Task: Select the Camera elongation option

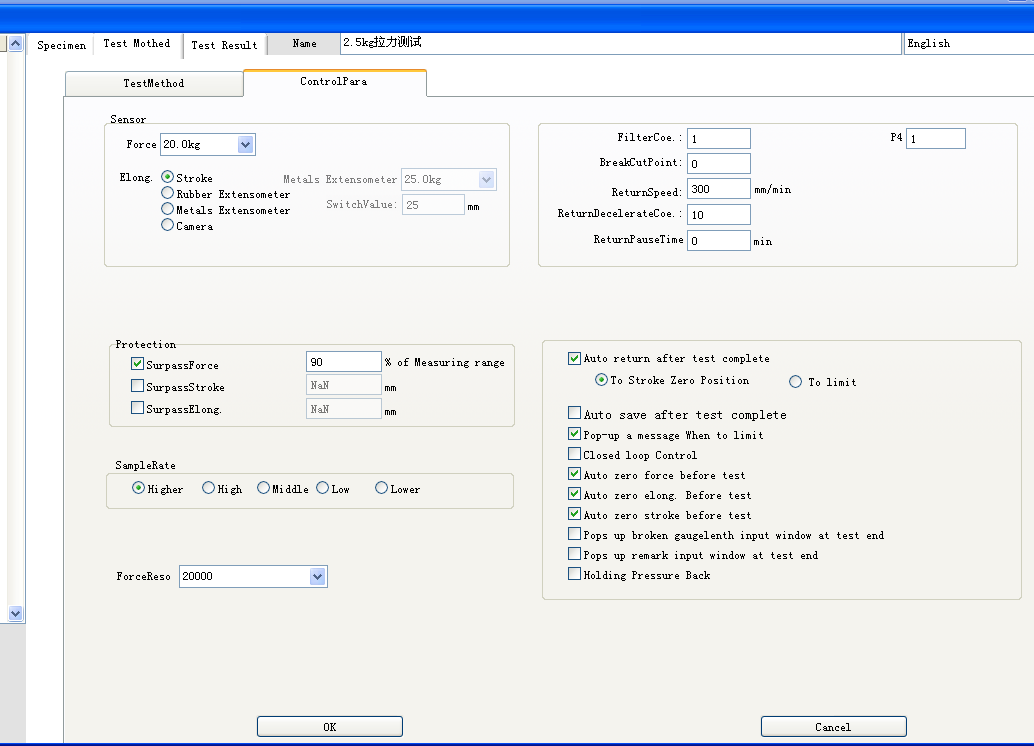Action: [x=168, y=226]
